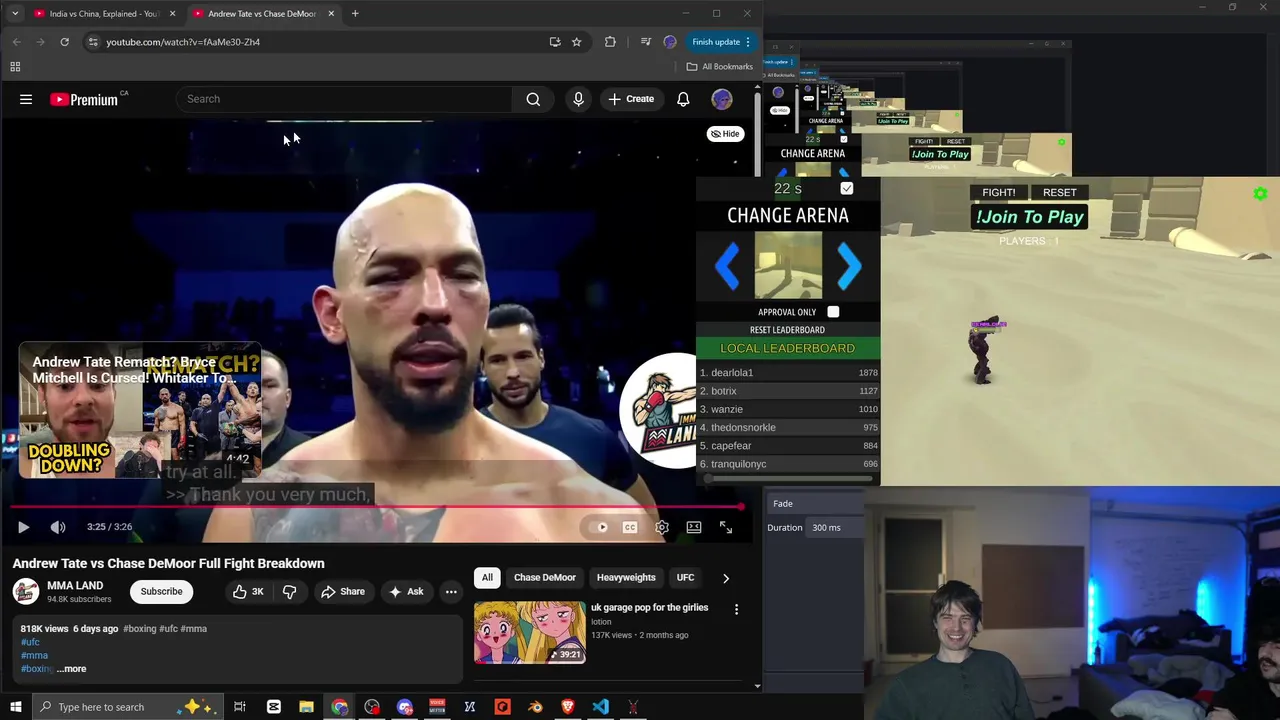
Task: Open game settings green gear icon
Action: (1260, 194)
